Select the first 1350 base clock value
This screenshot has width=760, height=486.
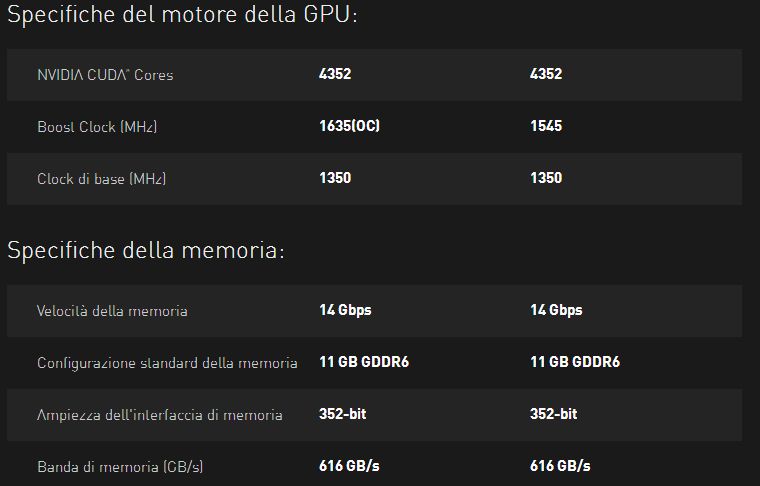[x=335, y=178]
